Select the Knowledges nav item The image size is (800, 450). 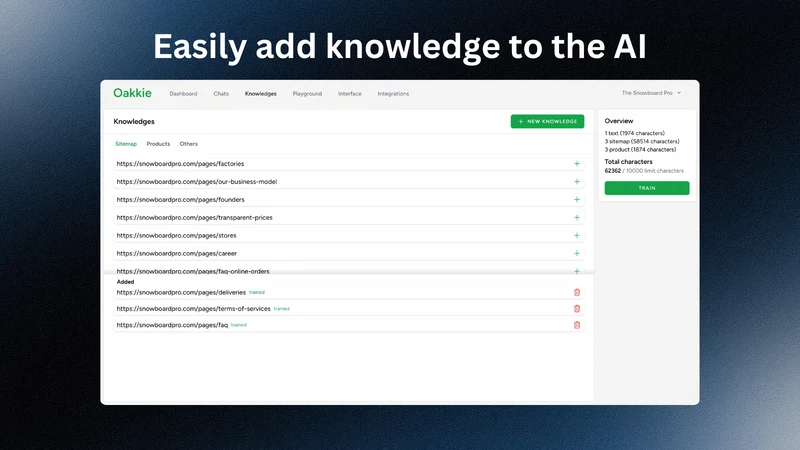[261, 94]
